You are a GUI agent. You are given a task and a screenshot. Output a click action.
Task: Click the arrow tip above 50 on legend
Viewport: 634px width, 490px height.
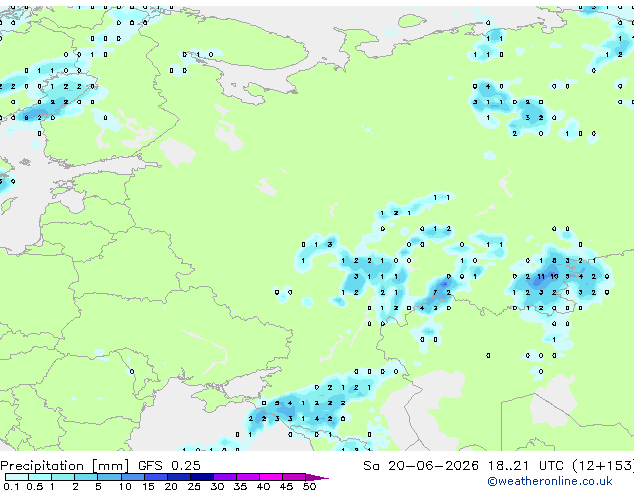click(317, 477)
